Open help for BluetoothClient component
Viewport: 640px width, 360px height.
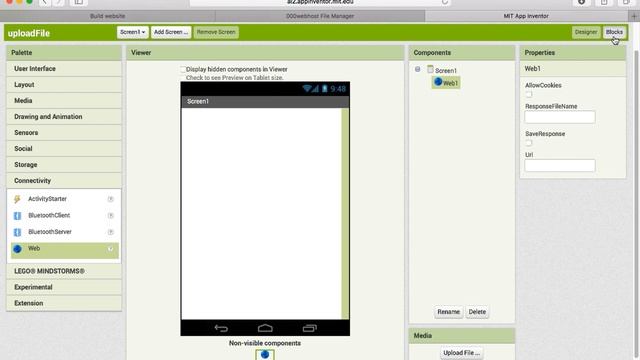tap(110, 216)
